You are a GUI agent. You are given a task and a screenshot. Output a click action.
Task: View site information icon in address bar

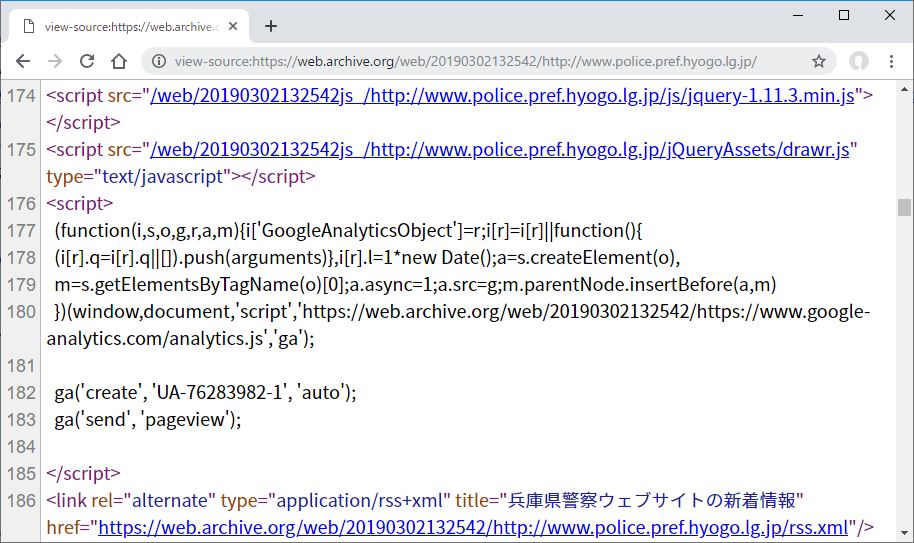point(159,61)
